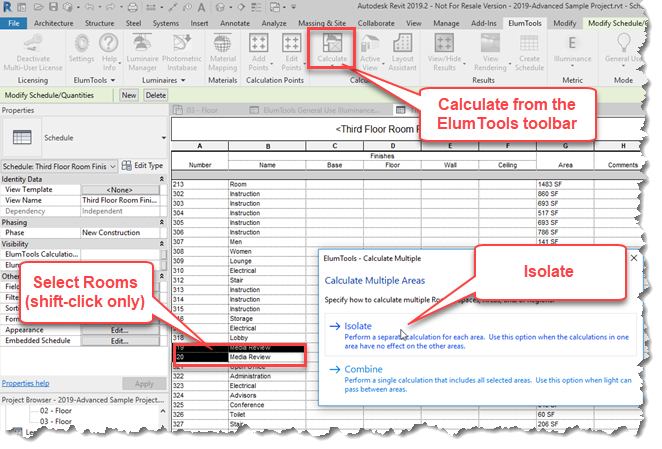Click the Properties help link

26,382
